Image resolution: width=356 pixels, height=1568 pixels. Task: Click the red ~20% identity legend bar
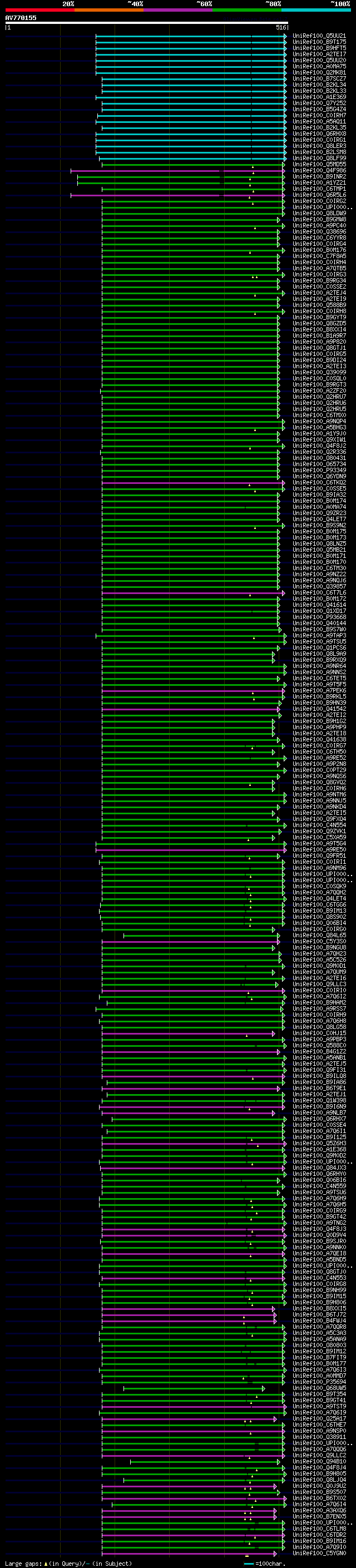[x=40, y=10]
